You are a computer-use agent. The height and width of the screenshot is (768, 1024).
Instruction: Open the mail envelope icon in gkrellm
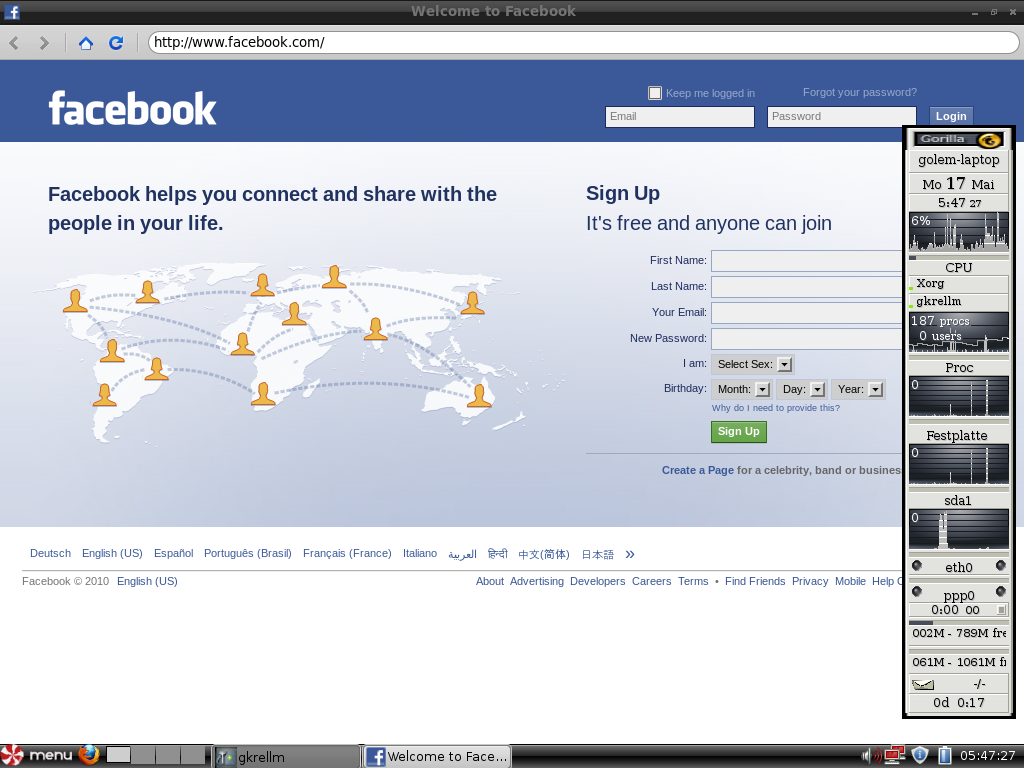pos(922,684)
